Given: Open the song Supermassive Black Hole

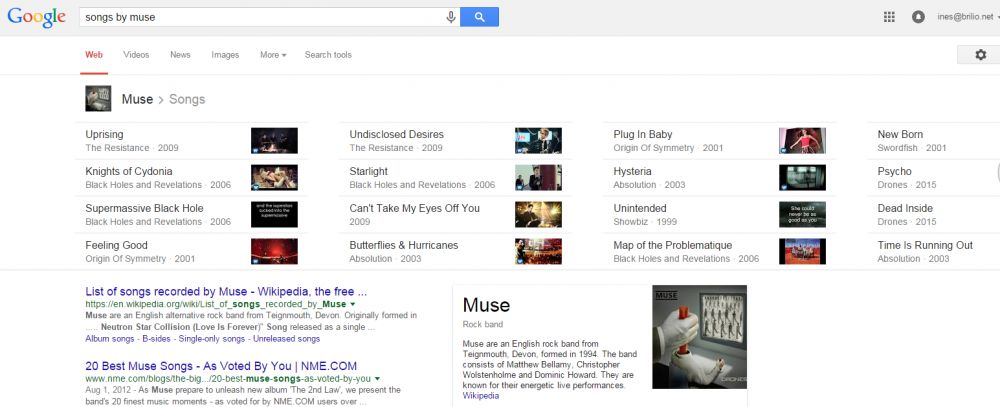Looking at the screenshot, I should coord(144,208).
